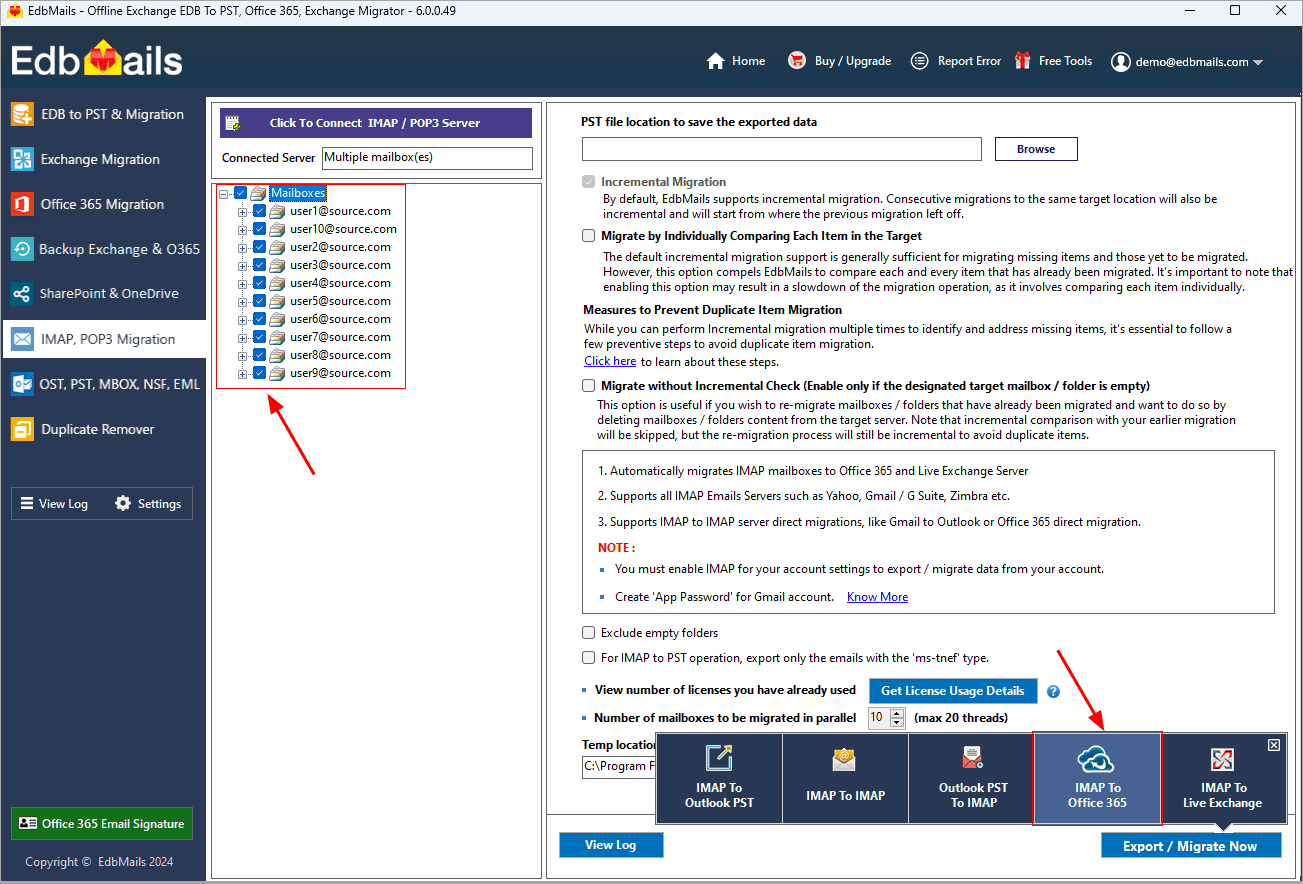The width and height of the screenshot is (1303, 884).
Task: Click the Exchange Migration sidebar icon
Action: tap(22, 159)
